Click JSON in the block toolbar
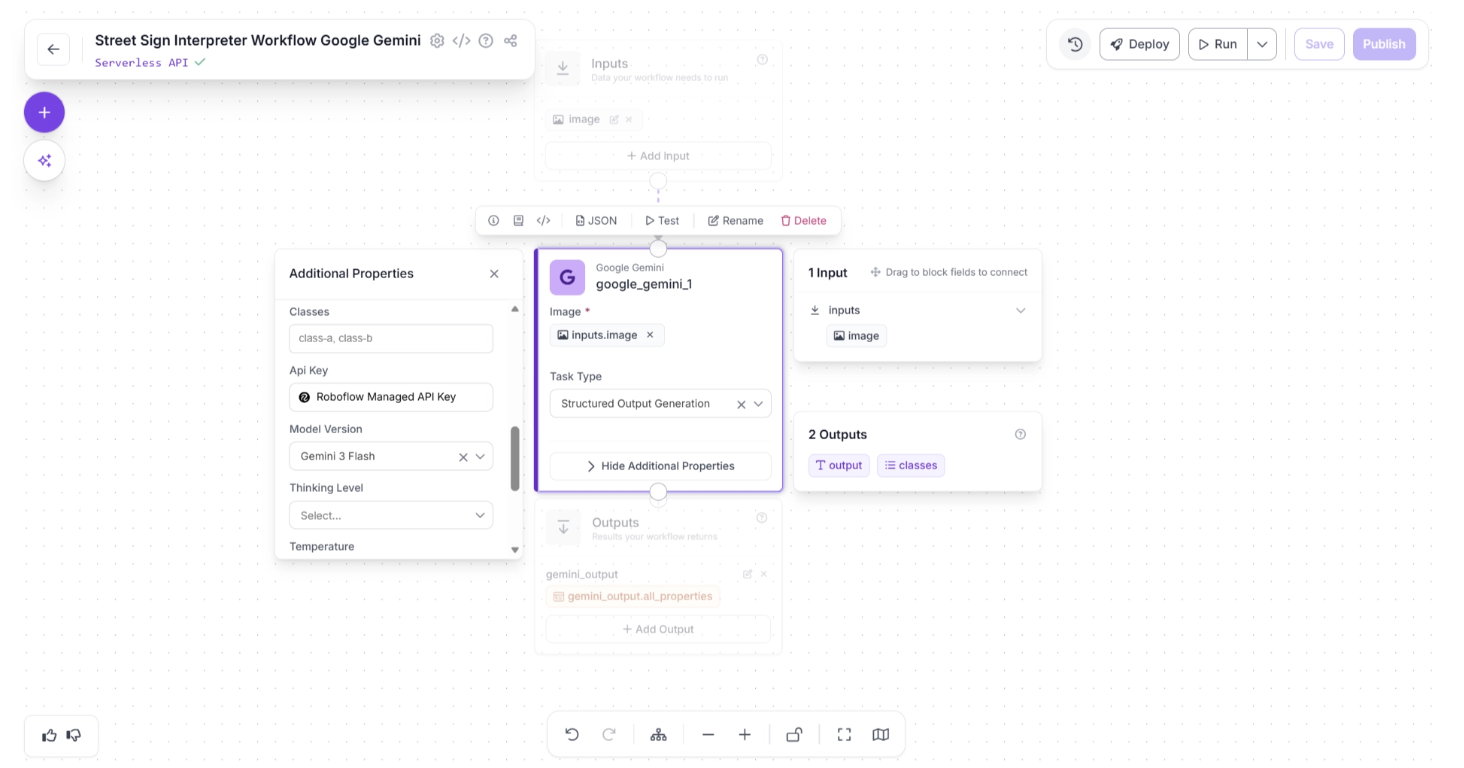 coord(596,221)
